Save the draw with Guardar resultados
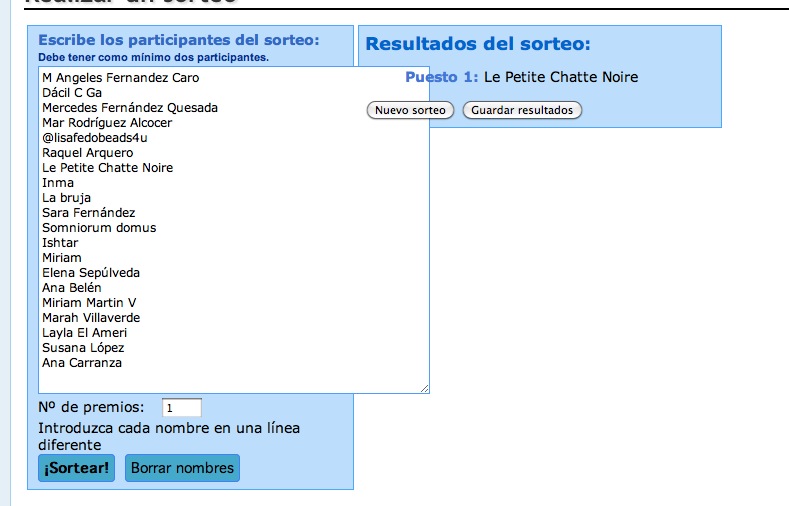Screen dimensions: 789x506 [x=522, y=110]
